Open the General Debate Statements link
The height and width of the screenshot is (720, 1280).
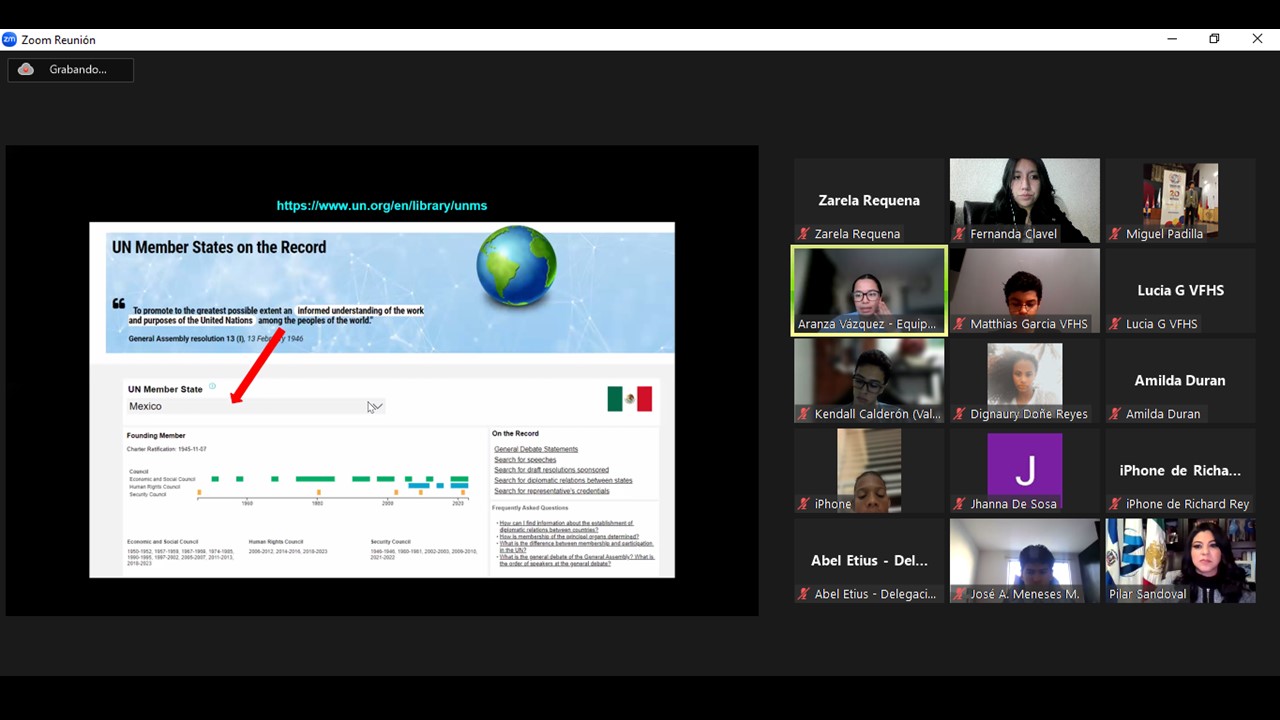(535, 449)
